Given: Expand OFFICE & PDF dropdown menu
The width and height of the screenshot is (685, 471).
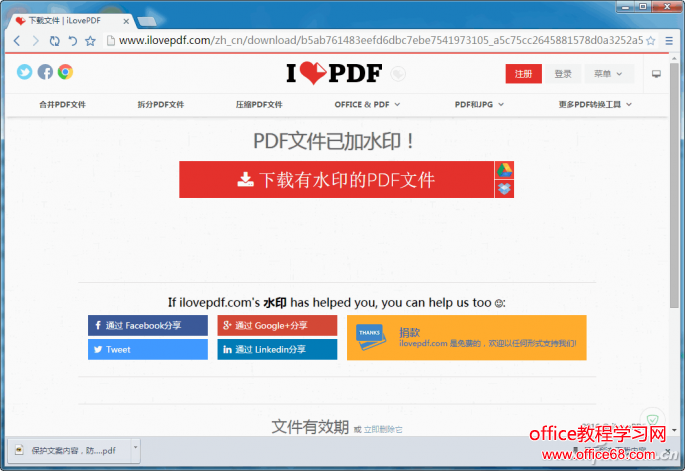Looking at the screenshot, I should pyautogui.click(x=367, y=104).
